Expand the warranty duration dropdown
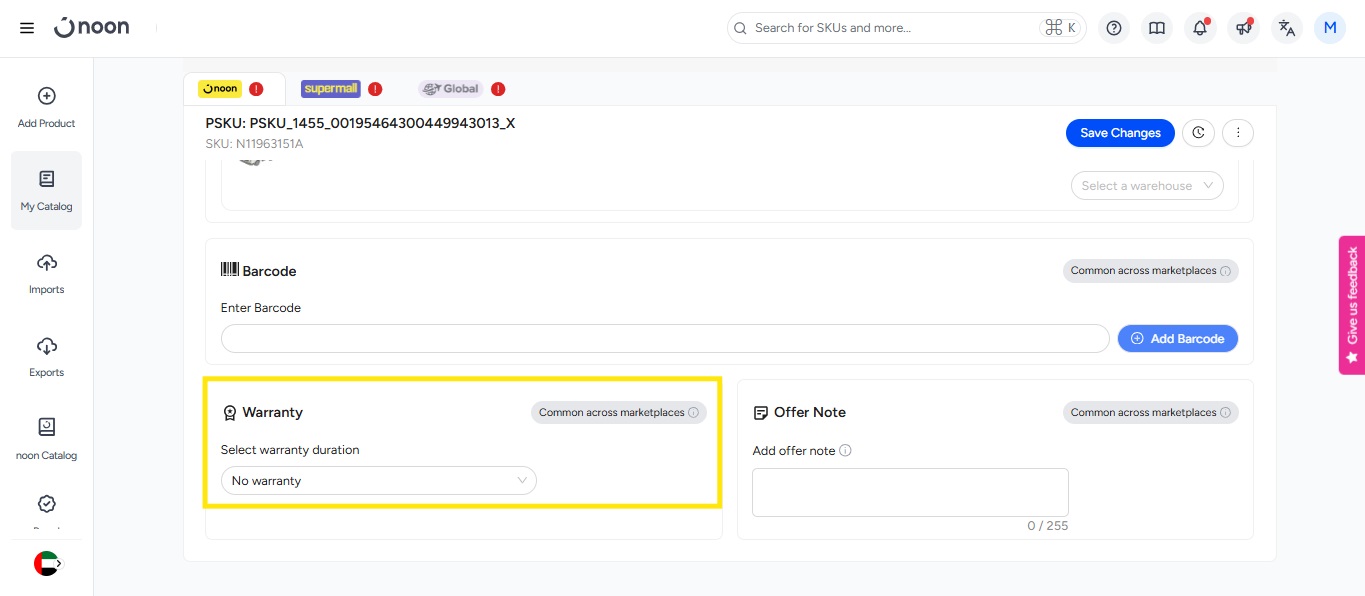 coord(378,481)
